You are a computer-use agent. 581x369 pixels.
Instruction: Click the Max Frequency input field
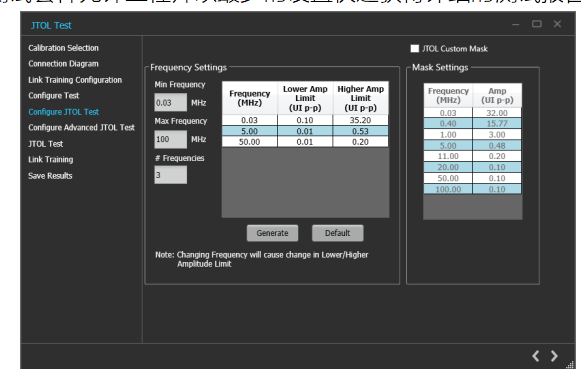point(170,139)
